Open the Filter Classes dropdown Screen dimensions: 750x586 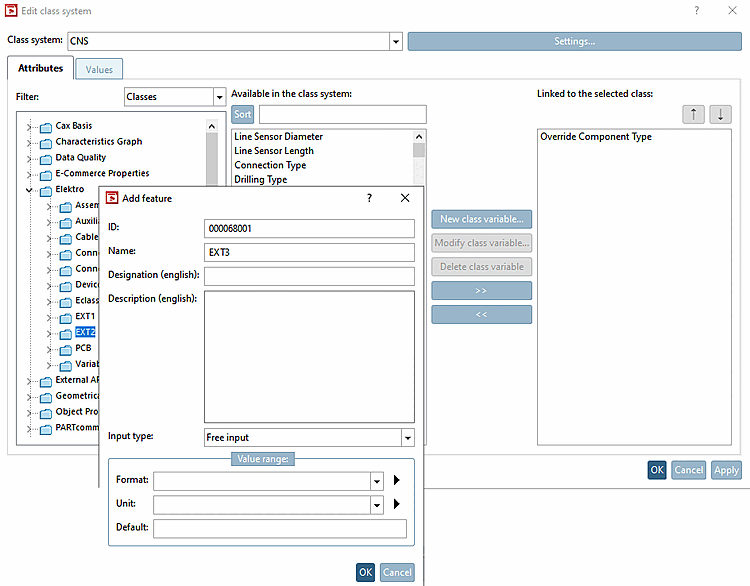point(219,97)
